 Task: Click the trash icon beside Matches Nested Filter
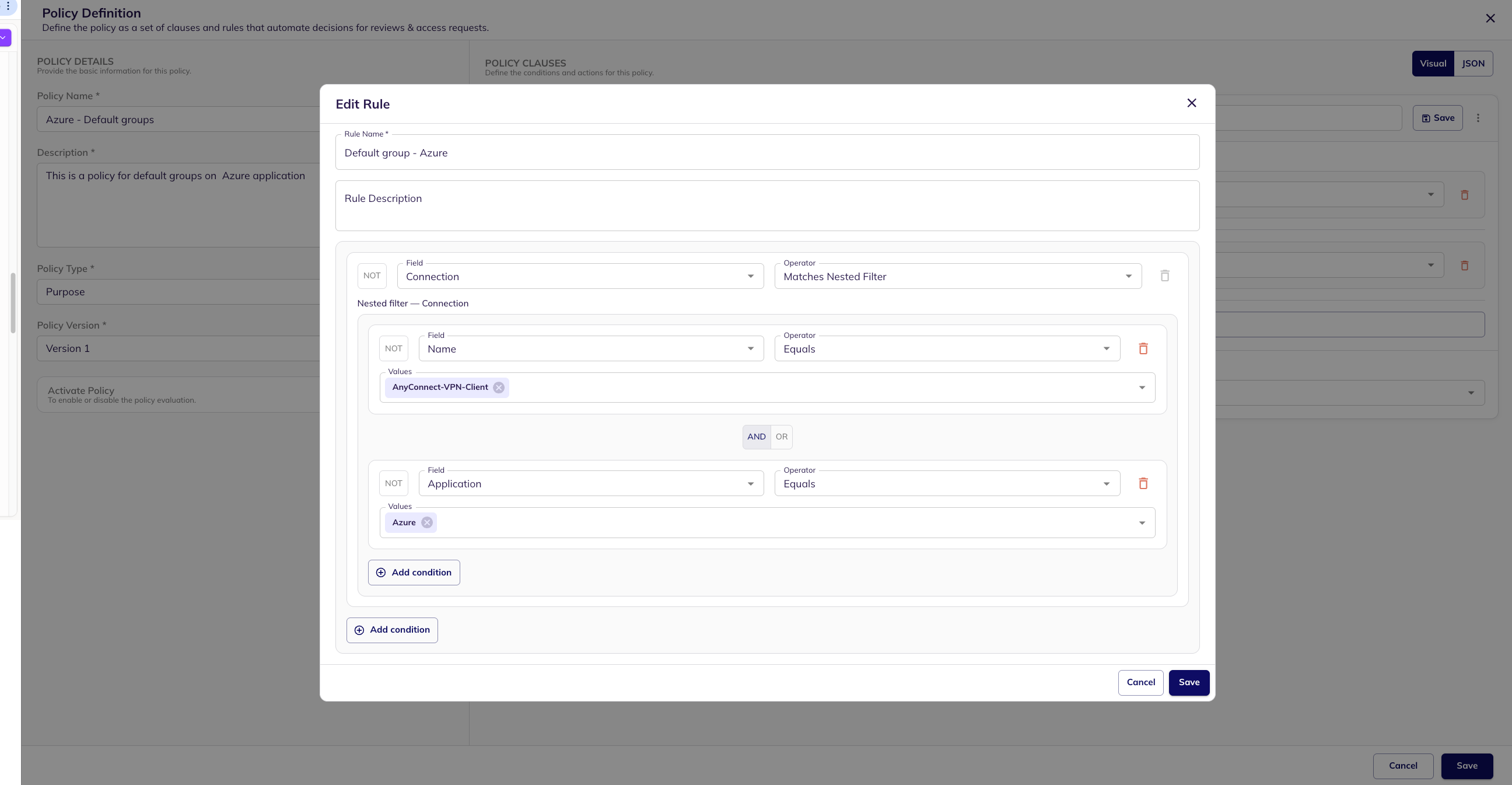[1164, 276]
